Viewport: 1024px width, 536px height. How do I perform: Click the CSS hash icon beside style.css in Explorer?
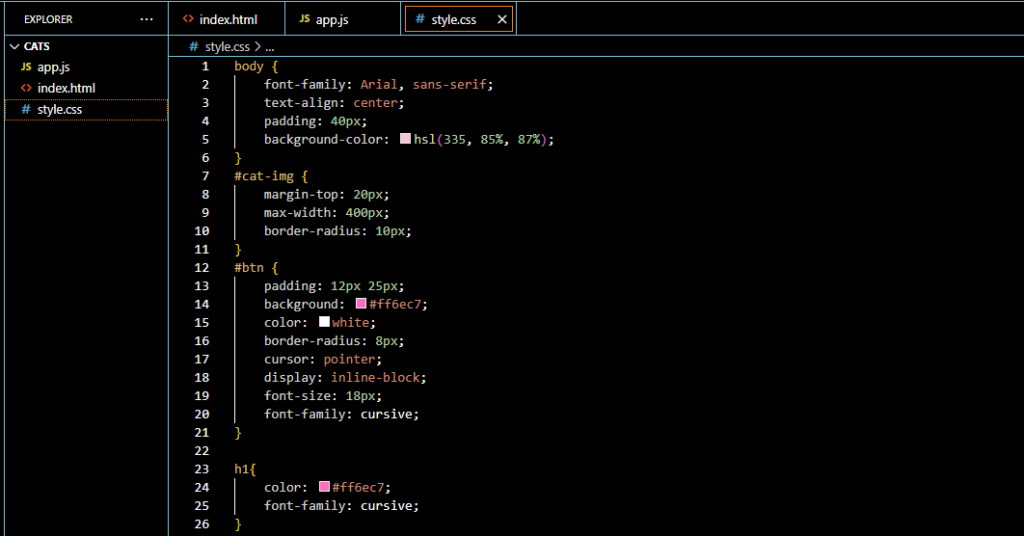[26, 109]
